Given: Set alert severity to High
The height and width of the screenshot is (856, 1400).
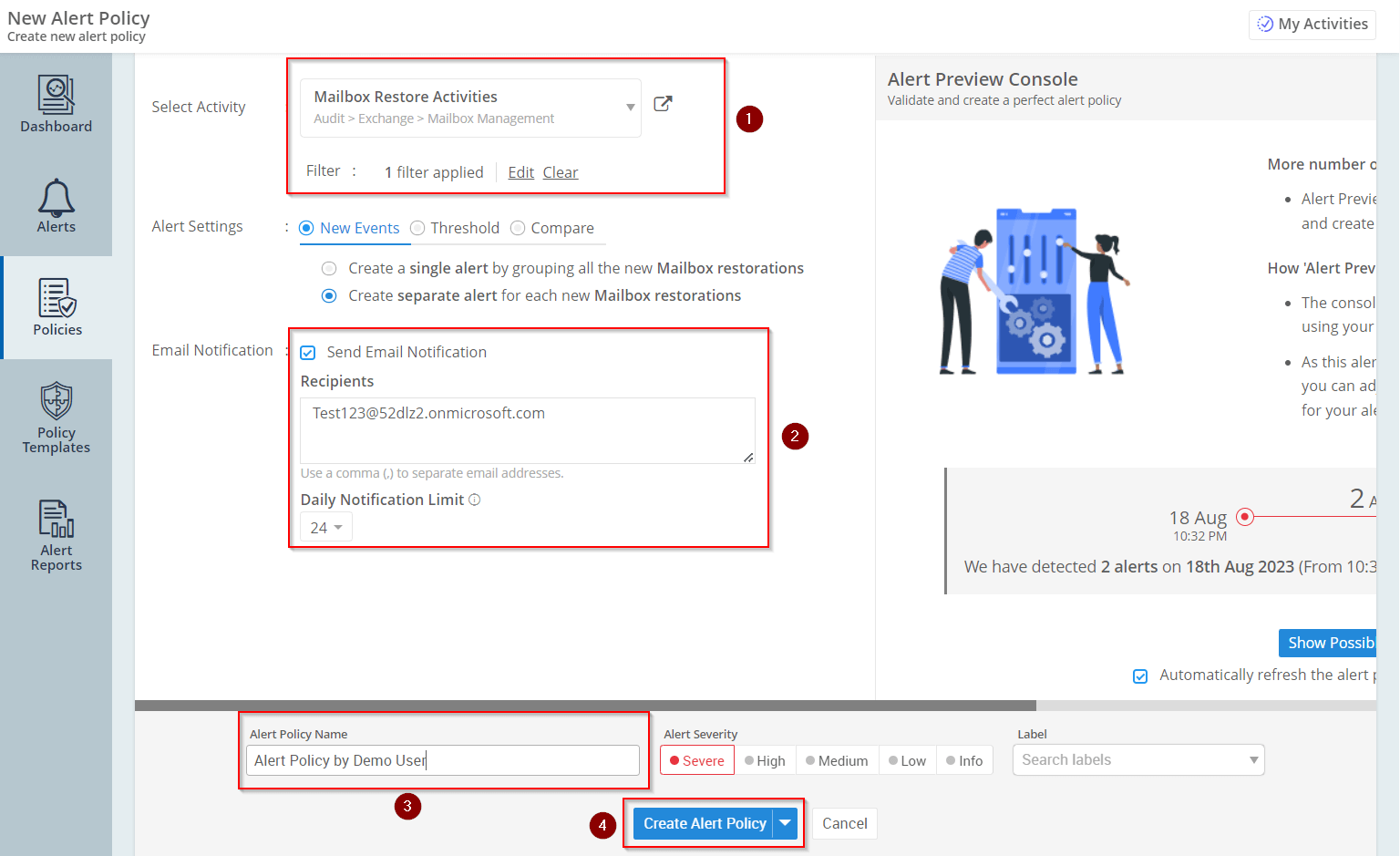Looking at the screenshot, I should pyautogui.click(x=766, y=759).
